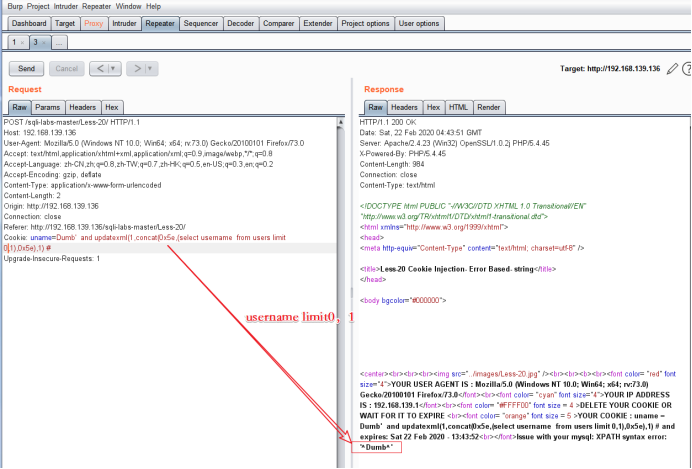Open the Window menu
Screen dimensions: 692x469
click(128, 6)
